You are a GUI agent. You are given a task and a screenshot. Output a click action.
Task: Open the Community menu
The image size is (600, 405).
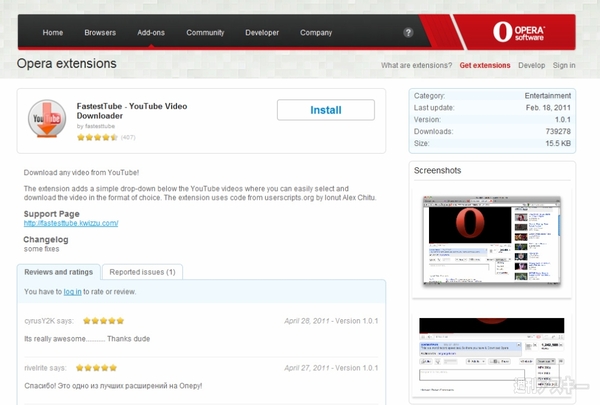tap(205, 33)
